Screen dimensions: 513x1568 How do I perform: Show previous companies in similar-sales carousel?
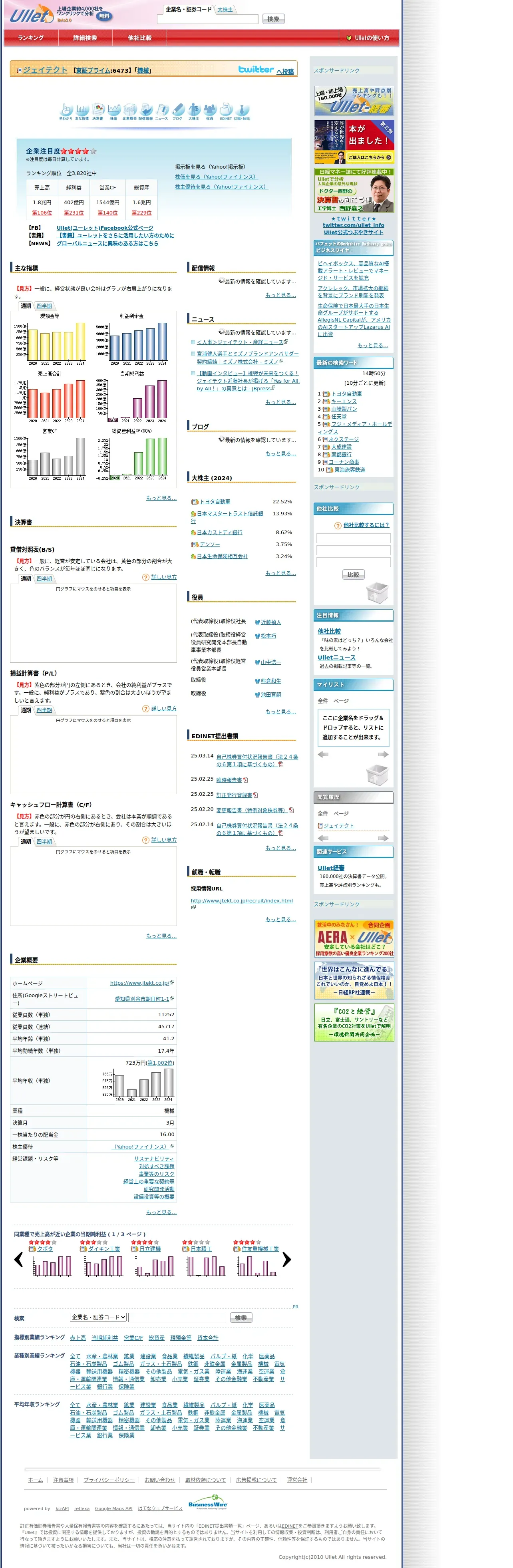pos(19,1259)
